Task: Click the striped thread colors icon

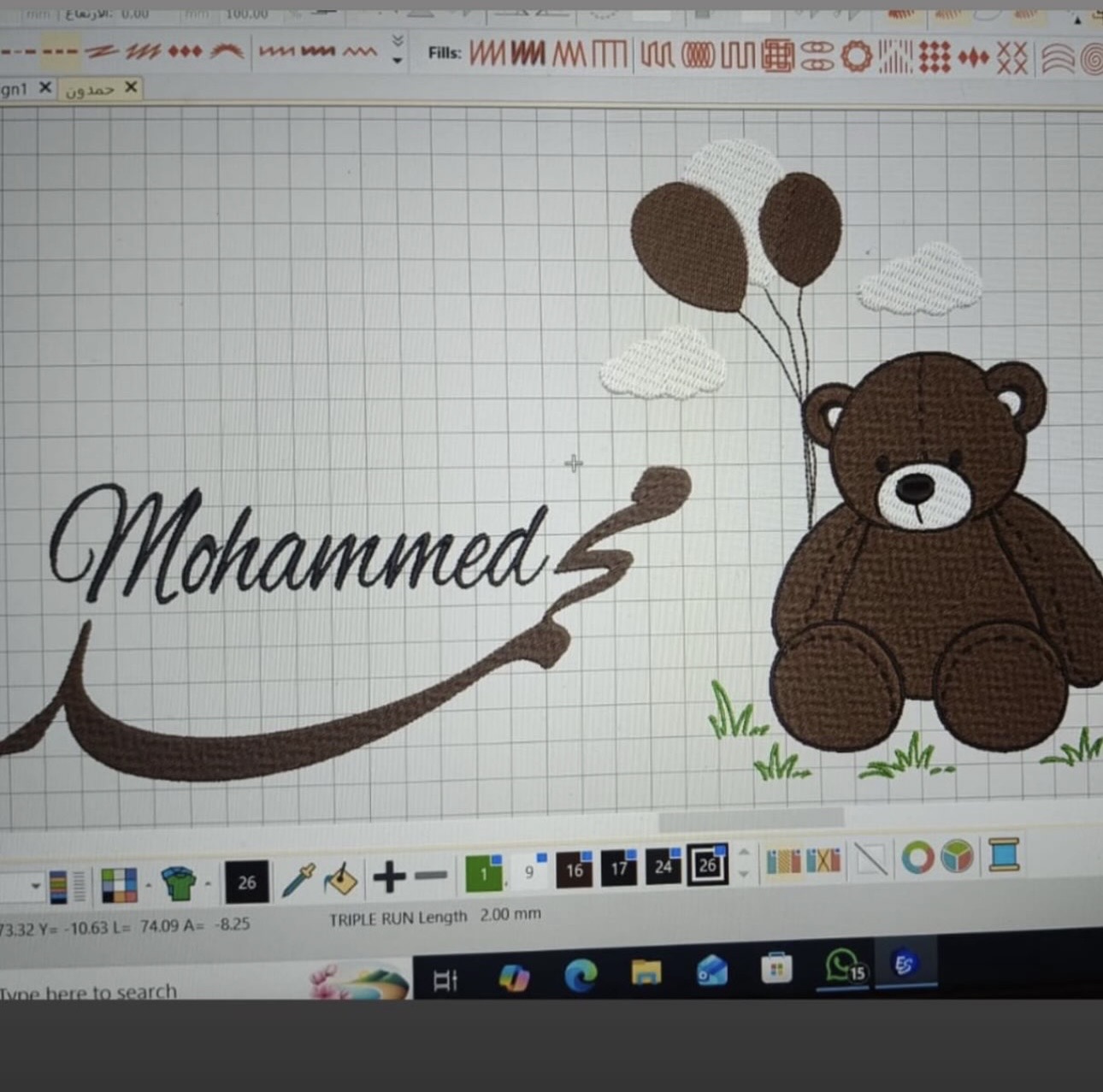Action: pyautogui.click(x=783, y=862)
